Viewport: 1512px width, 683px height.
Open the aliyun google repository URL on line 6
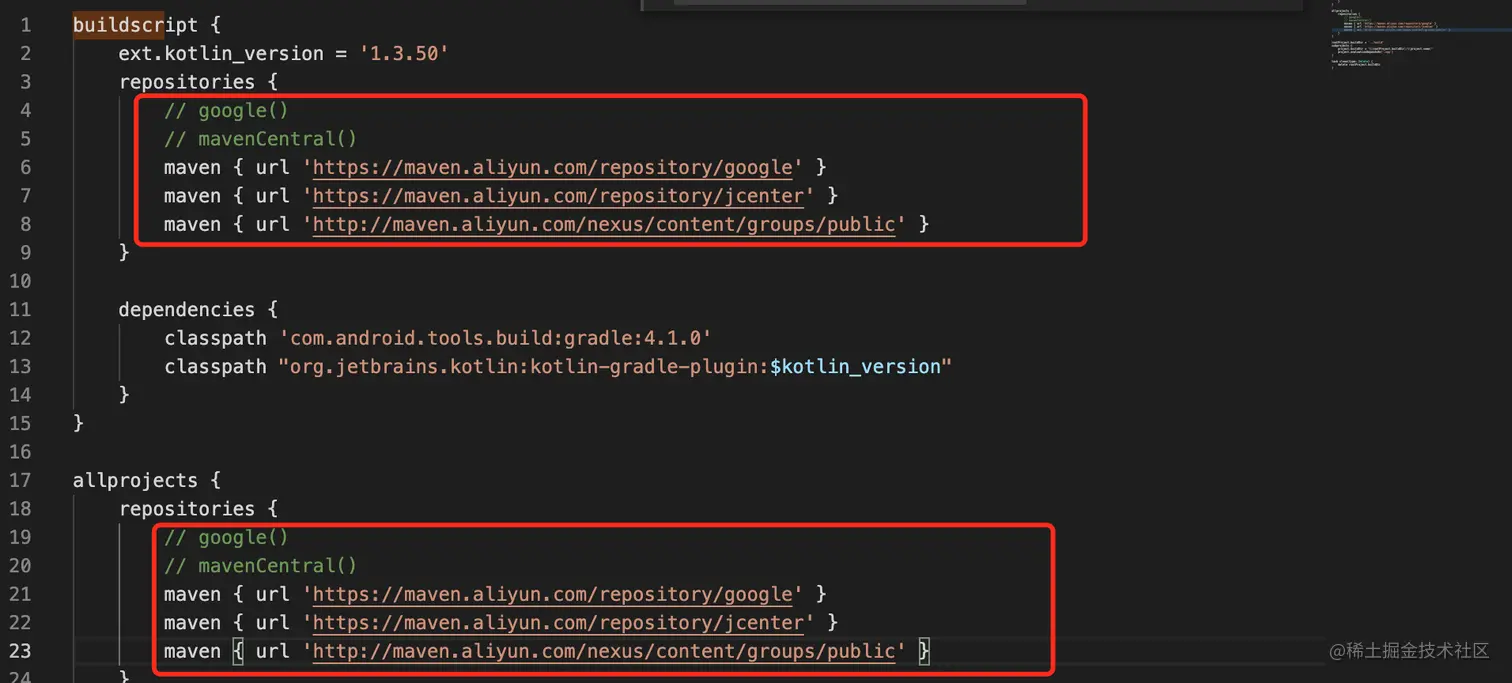[553, 167]
